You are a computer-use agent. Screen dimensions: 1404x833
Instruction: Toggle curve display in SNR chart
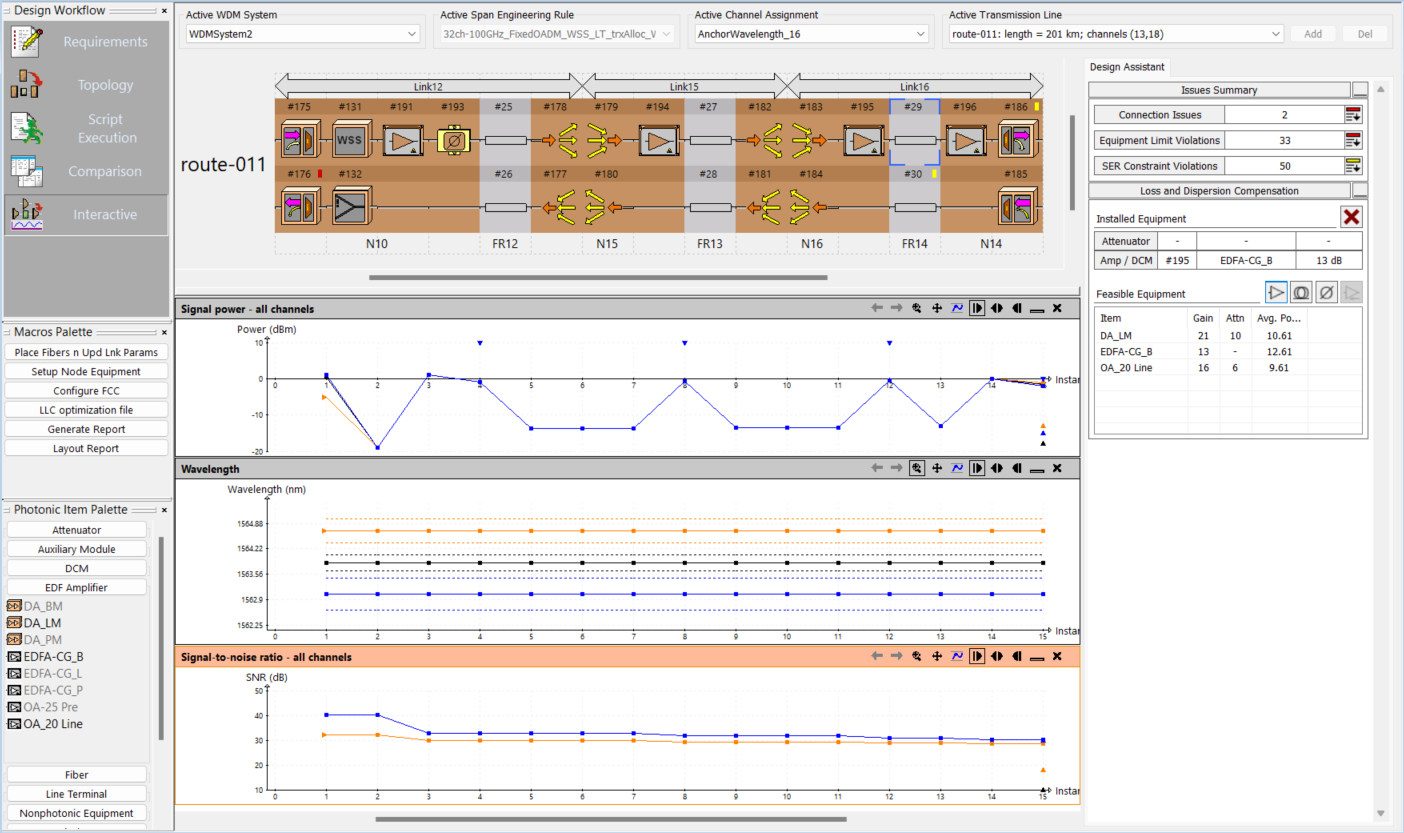[x=957, y=656]
